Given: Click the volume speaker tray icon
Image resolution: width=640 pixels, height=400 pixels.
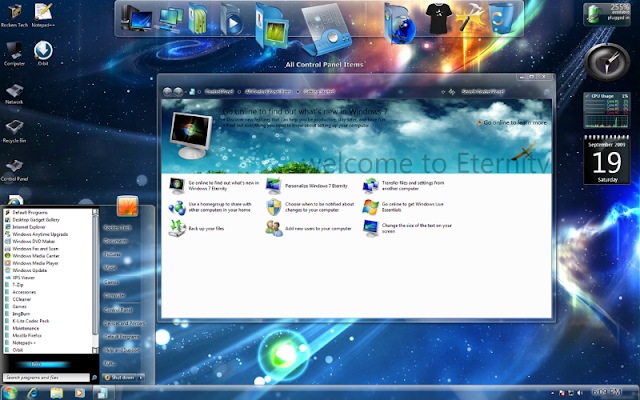Looking at the screenshot, I should [580, 393].
